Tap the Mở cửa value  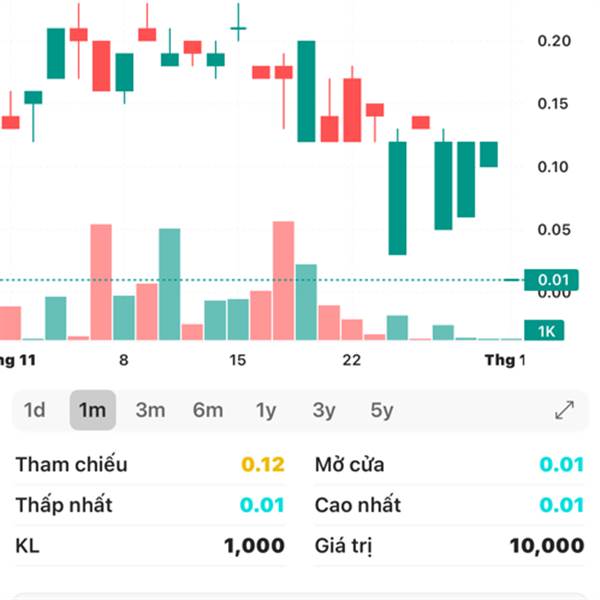point(562,465)
